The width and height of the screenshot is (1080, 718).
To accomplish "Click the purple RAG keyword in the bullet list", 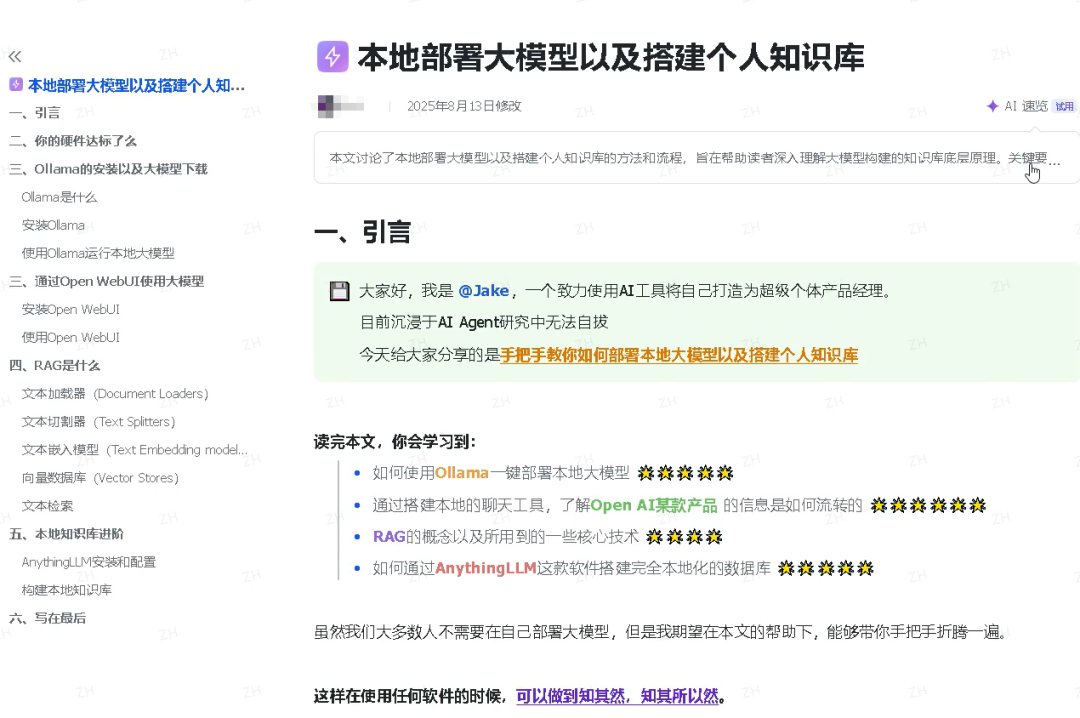I will 389,537.
